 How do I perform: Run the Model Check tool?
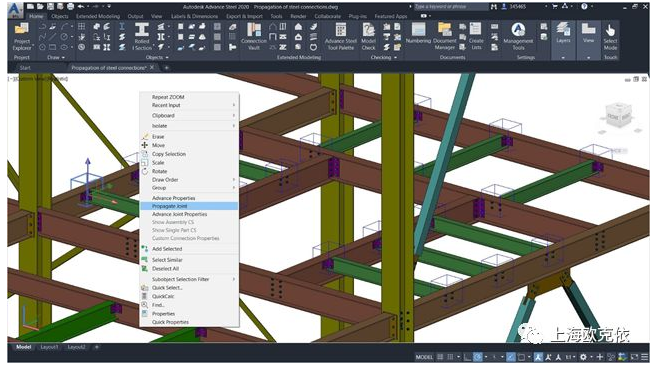click(x=368, y=37)
